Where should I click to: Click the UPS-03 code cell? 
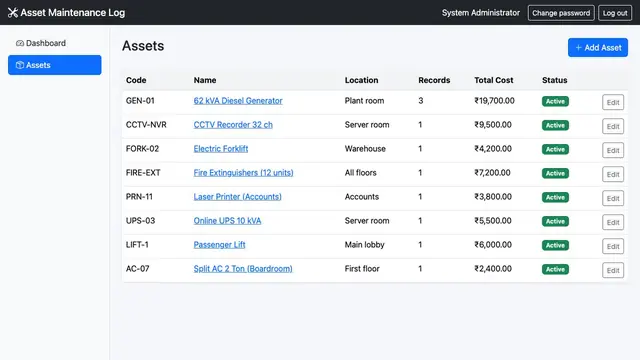click(x=140, y=221)
